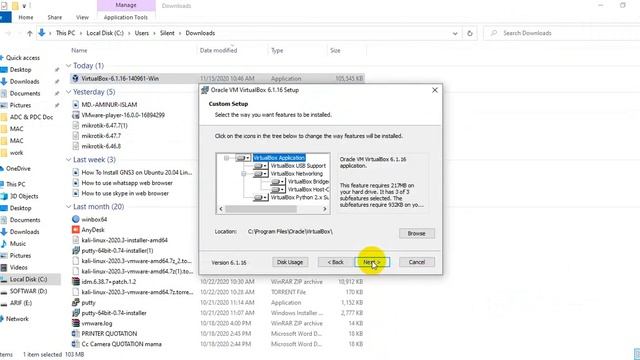Open ARIF (E:) drive in sidebar
Viewport: 640px width, 360px height.
[x=21, y=303]
